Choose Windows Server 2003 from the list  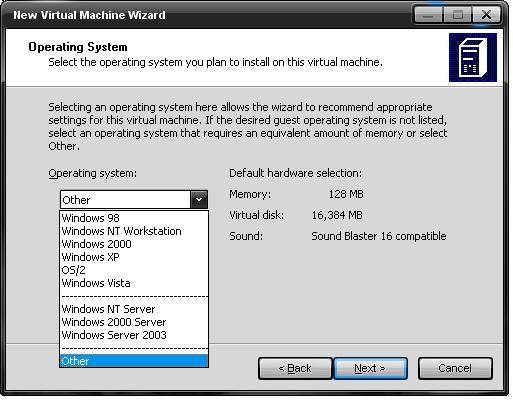pyautogui.click(x=134, y=335)
